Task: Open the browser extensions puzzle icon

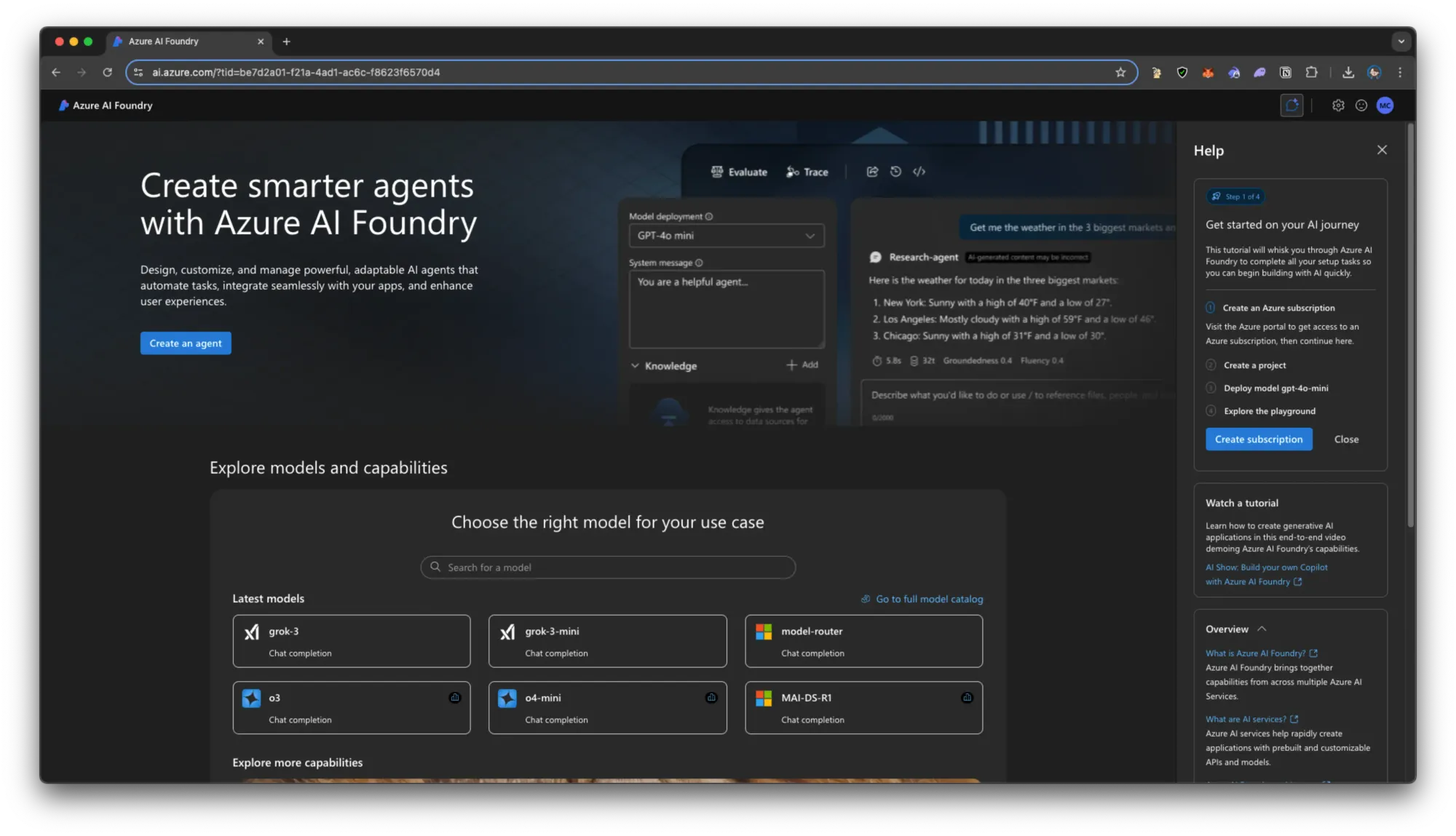Action: (x=1312, y=72)
